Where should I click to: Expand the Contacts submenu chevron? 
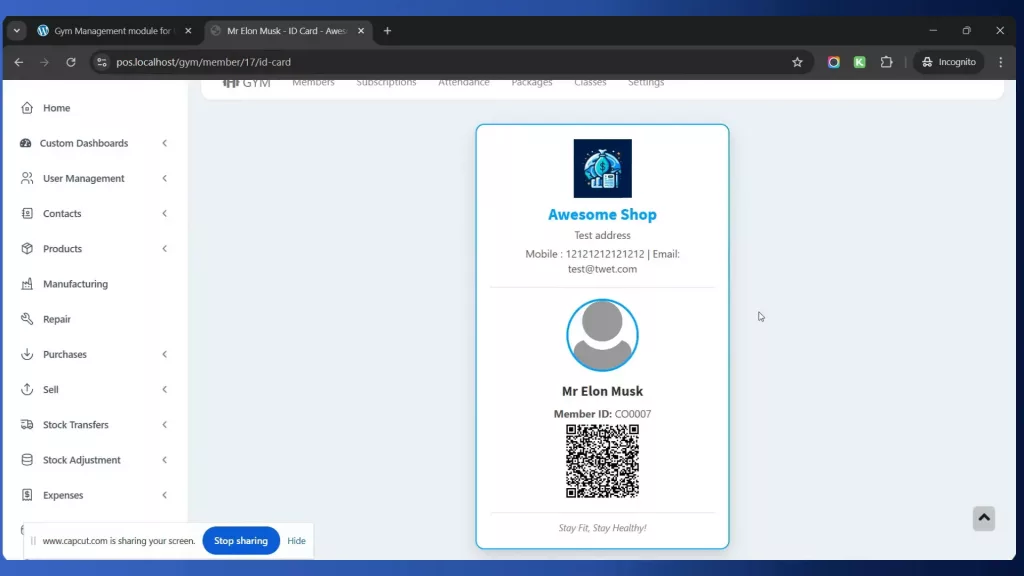click(165, 214)
